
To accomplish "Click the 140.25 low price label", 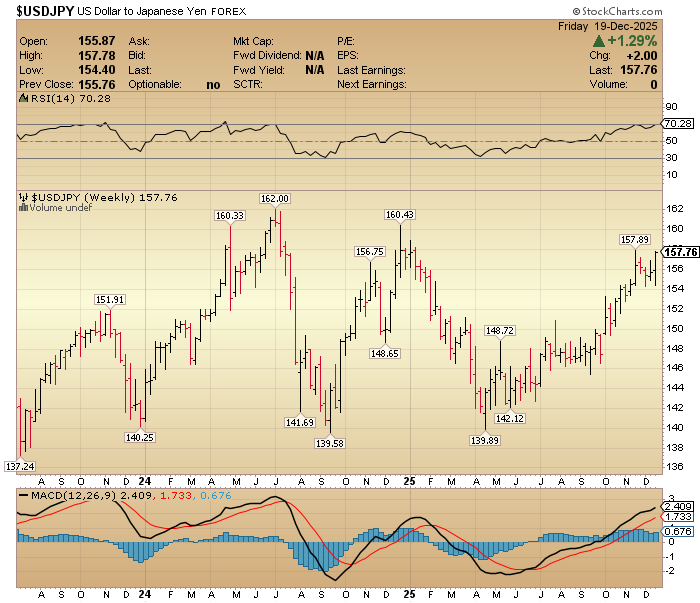I will point(140,437).
